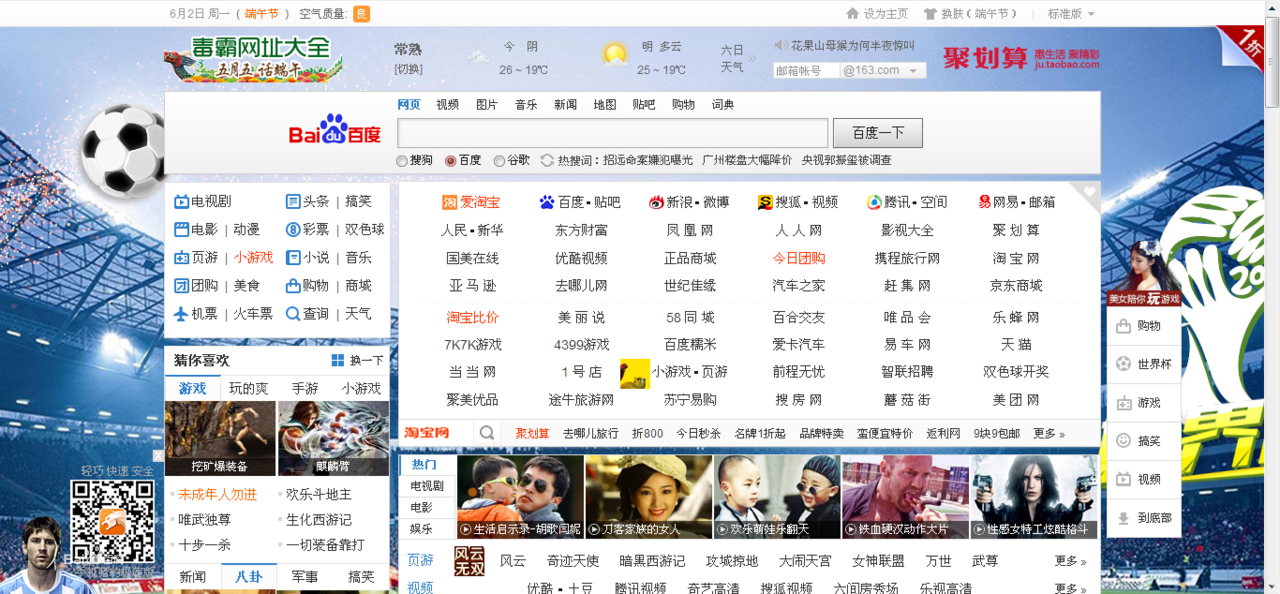Click the home icon beside 设为主页

click(853, 14)
